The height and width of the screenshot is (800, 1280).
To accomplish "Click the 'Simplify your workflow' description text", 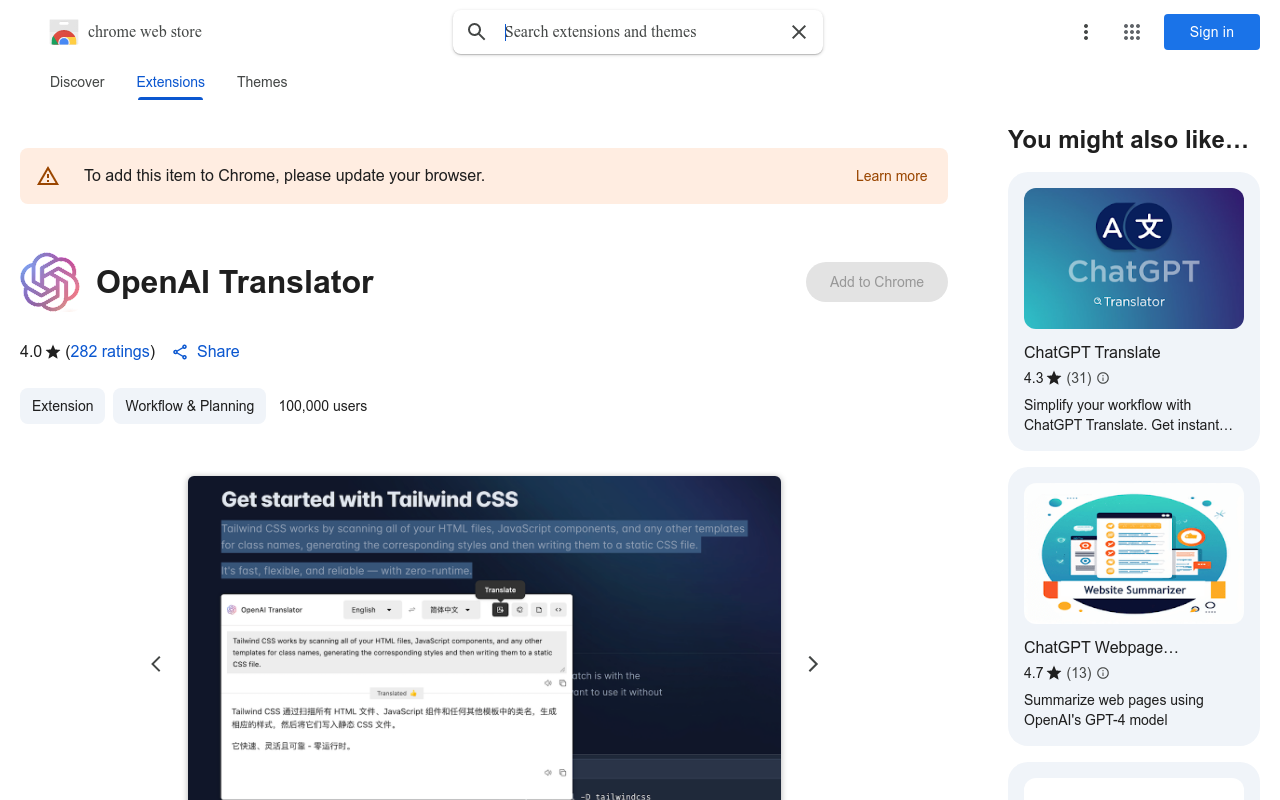I will pyautogui.click(x=1128, y=415).
